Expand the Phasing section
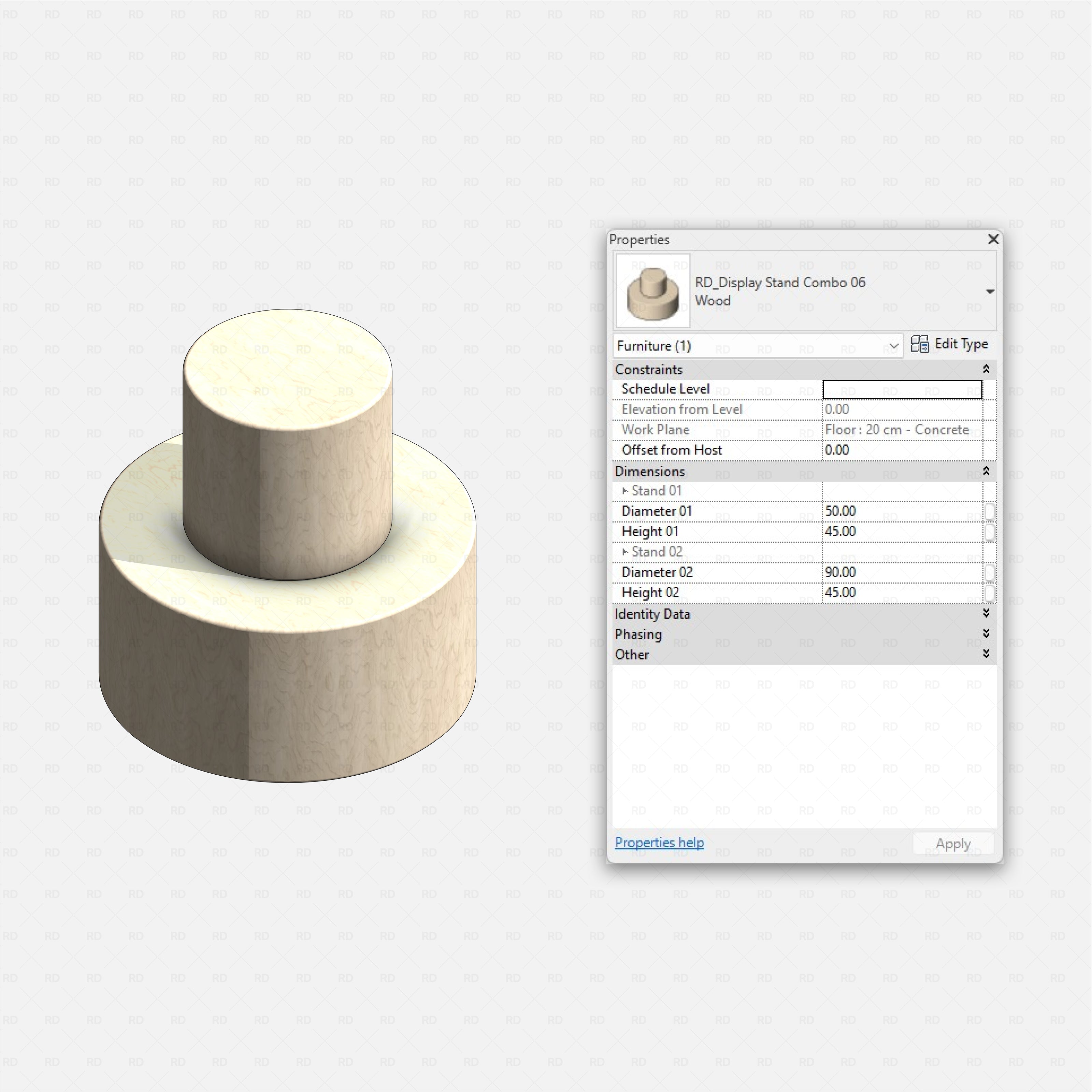The width and height of the screenshot is (1092, 1092). pyautogui.click(x=986, y=634)
